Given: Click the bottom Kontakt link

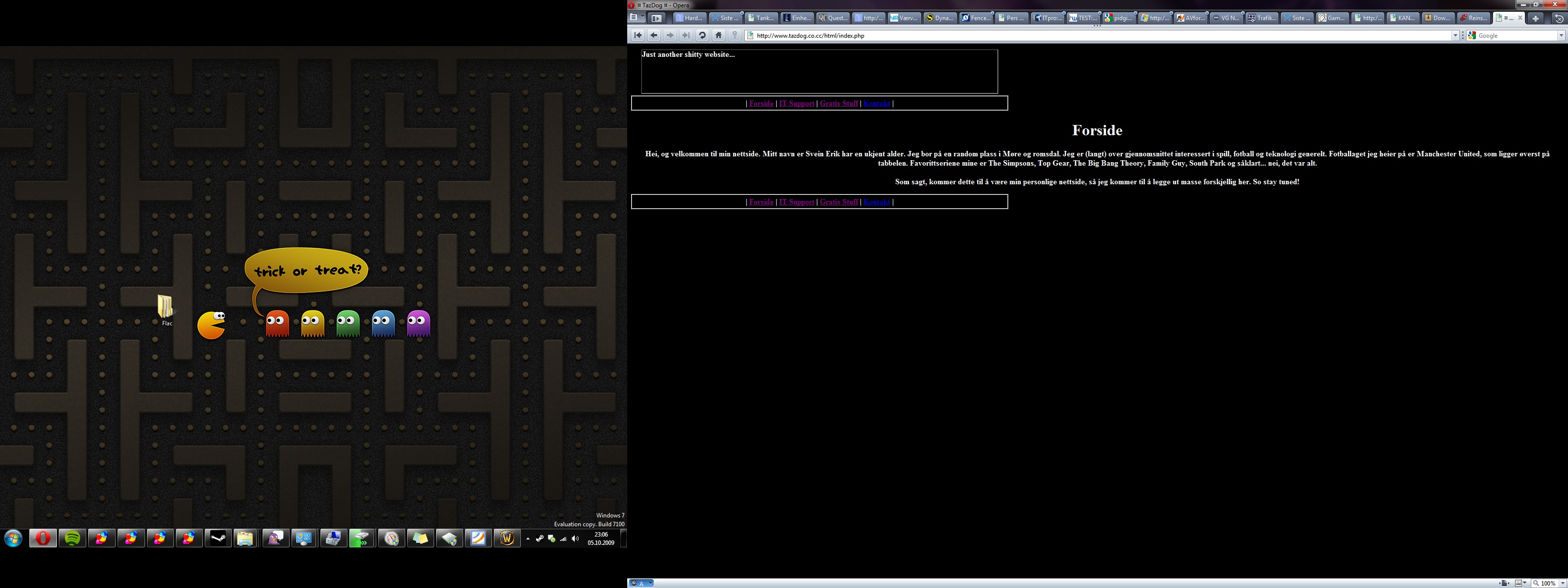Looking at the screenshot, I should coord(877,202).
